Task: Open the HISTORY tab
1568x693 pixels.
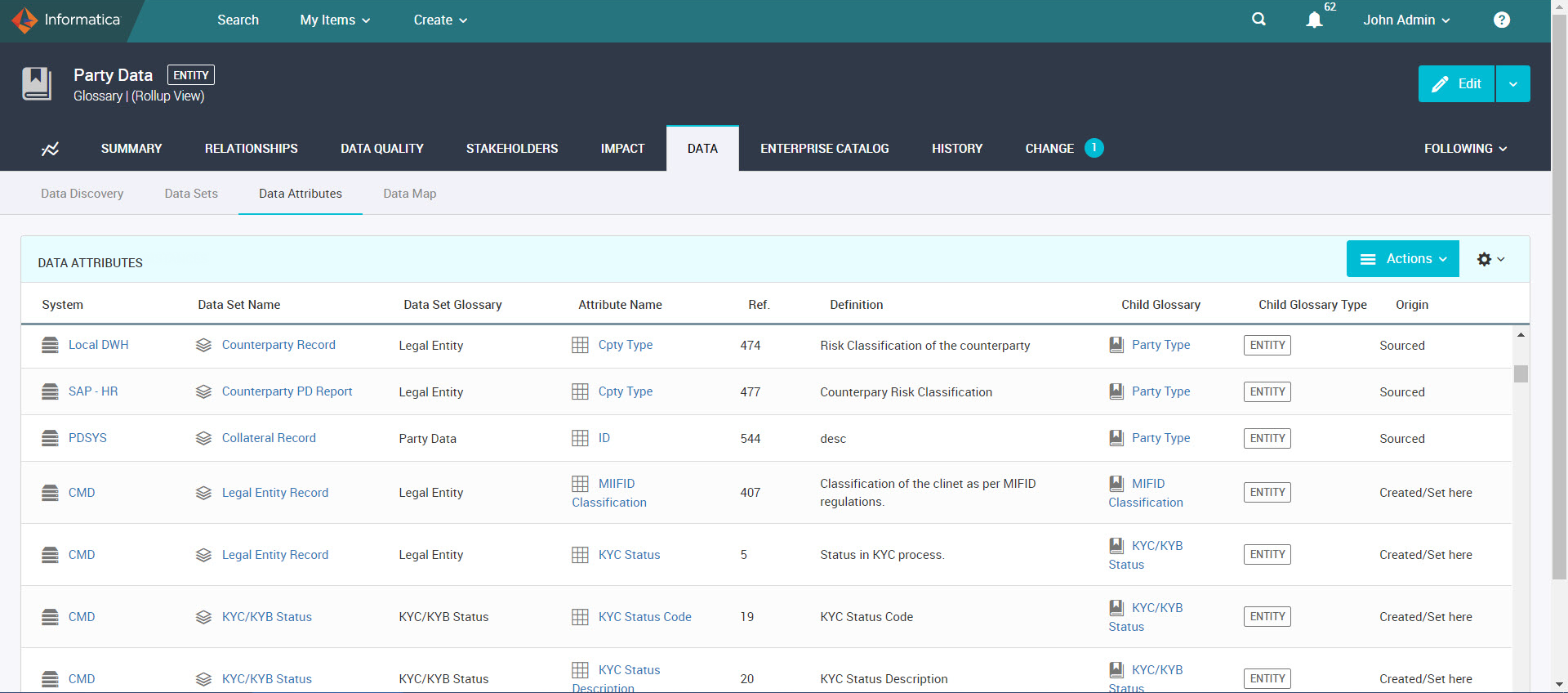Action: tap(957, 149)
